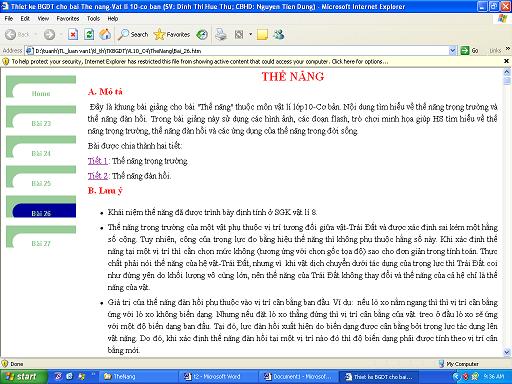Click the Windows flag logo throbber
This screenshot has width=512, height=384.
point(502,19)
